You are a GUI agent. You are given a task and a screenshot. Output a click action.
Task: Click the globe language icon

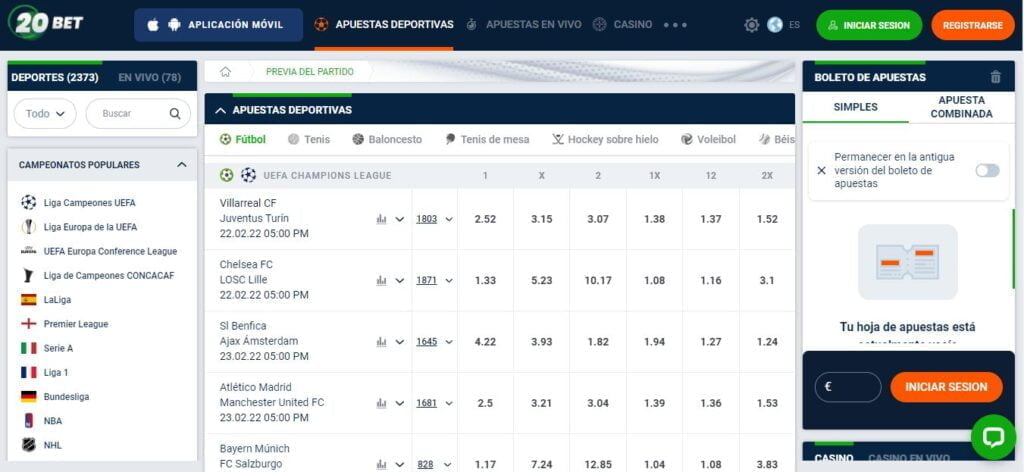(775, 25)
